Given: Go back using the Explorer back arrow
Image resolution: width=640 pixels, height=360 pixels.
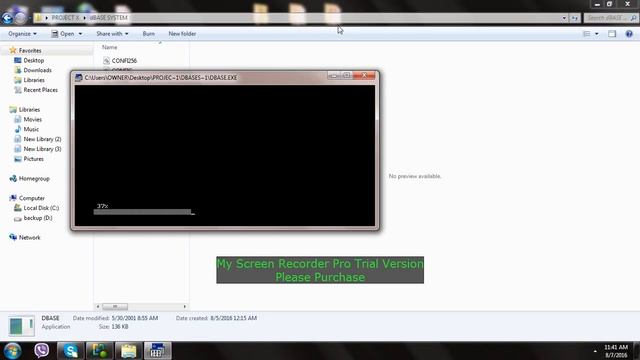Looking at the screenshot, I should tap(7, 18).
